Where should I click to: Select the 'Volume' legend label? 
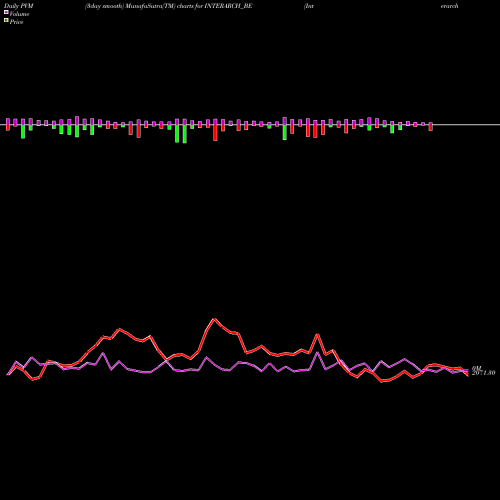(19, 14)
